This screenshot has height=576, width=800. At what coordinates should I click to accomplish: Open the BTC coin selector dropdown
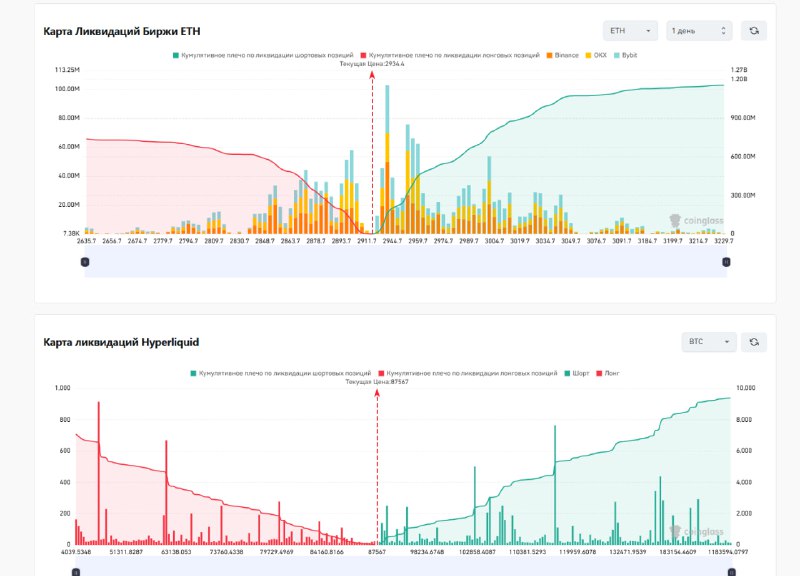(708, 342)
